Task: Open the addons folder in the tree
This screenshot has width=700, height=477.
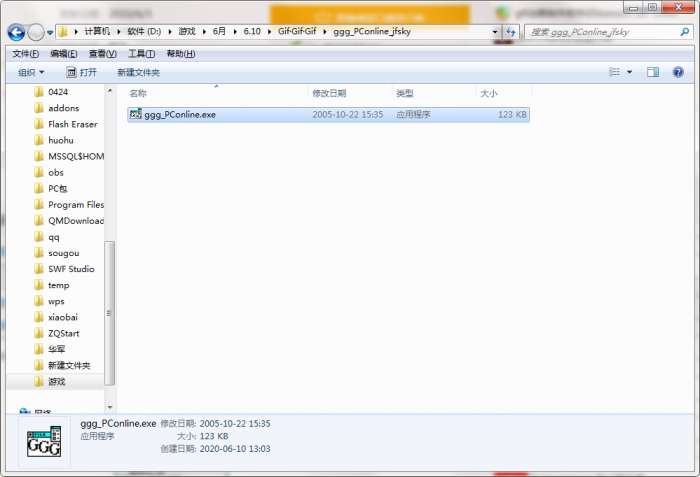Action: (63, 108)
